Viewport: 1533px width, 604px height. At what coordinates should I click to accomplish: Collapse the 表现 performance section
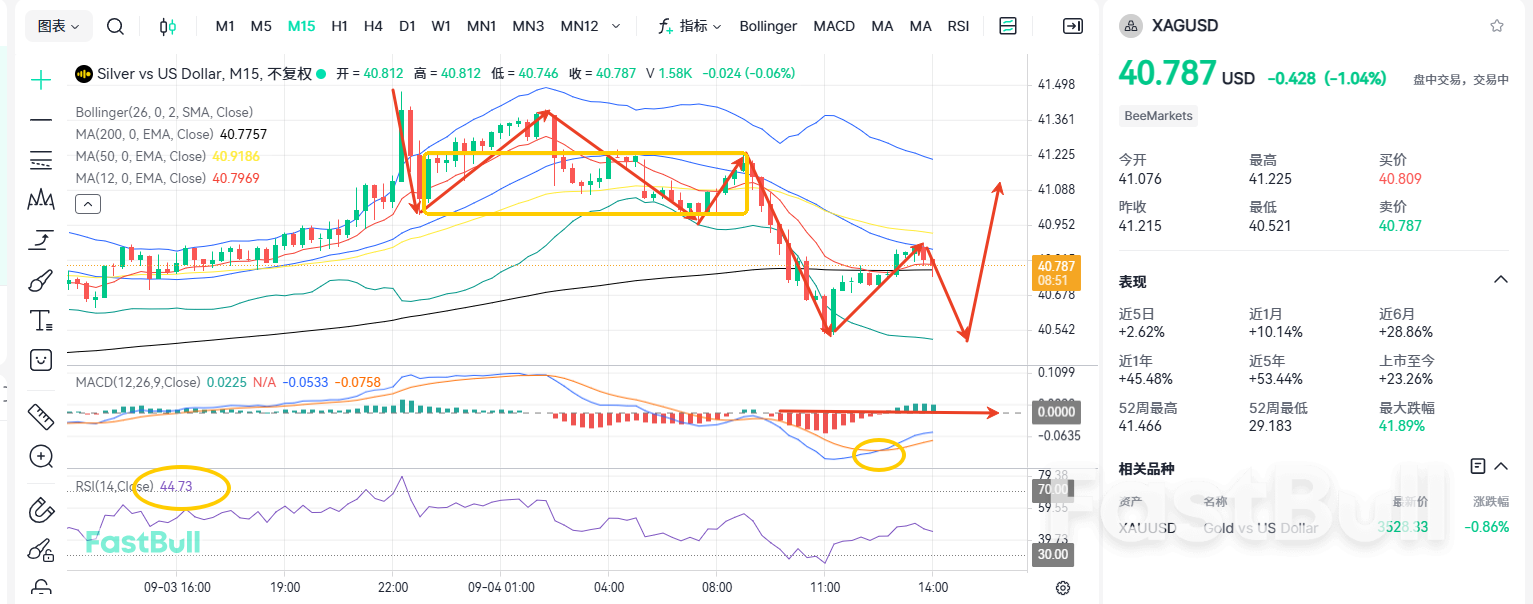point(1501,280)
